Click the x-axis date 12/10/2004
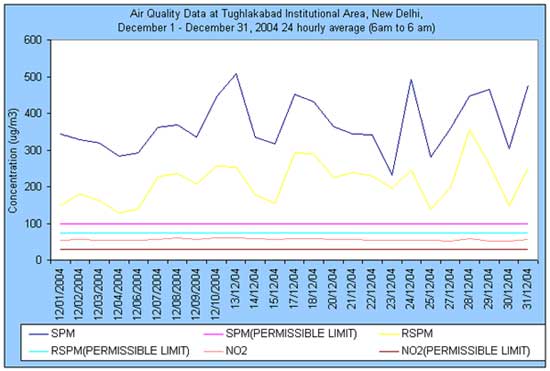 [x=216, y=294]
